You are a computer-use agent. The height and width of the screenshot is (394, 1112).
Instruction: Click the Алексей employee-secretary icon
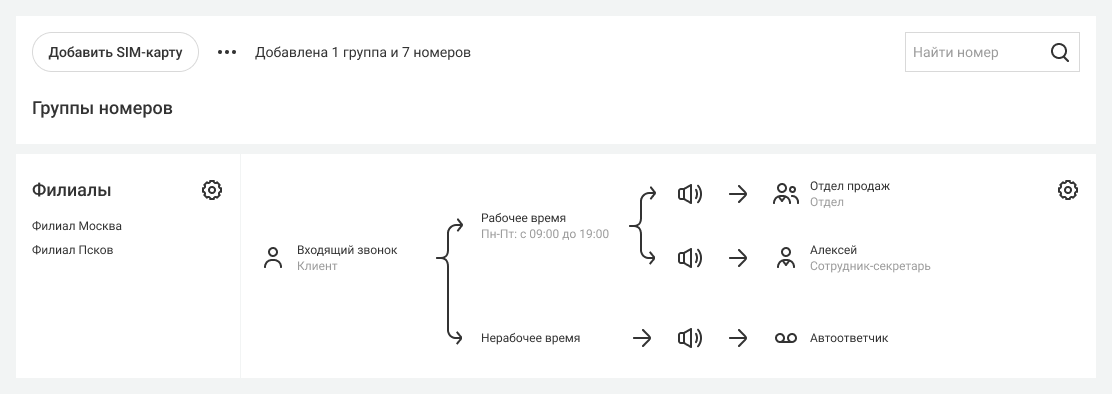[785, 258]
